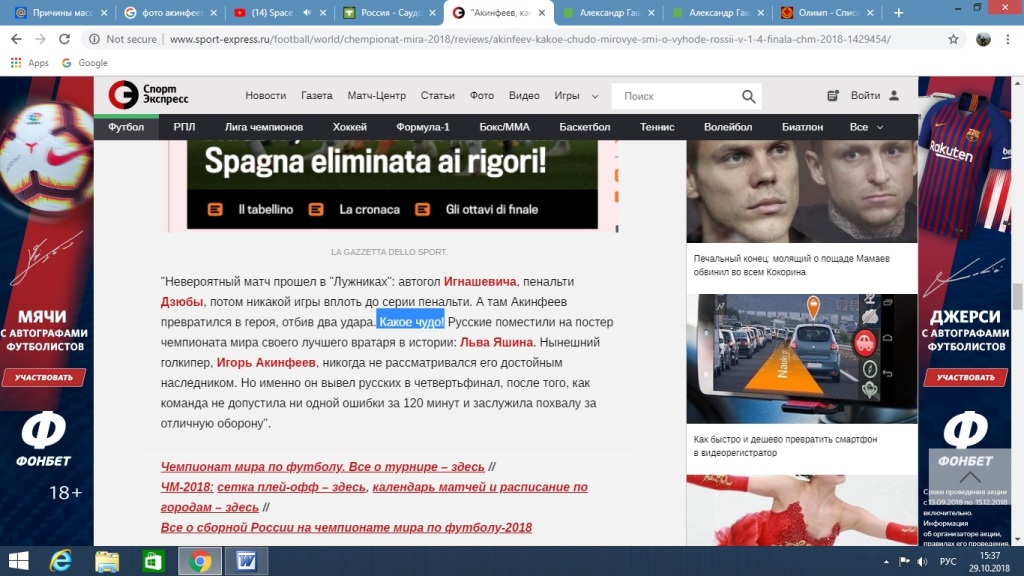Open the Видео section

pyautogui.click(x=524, y=95)
